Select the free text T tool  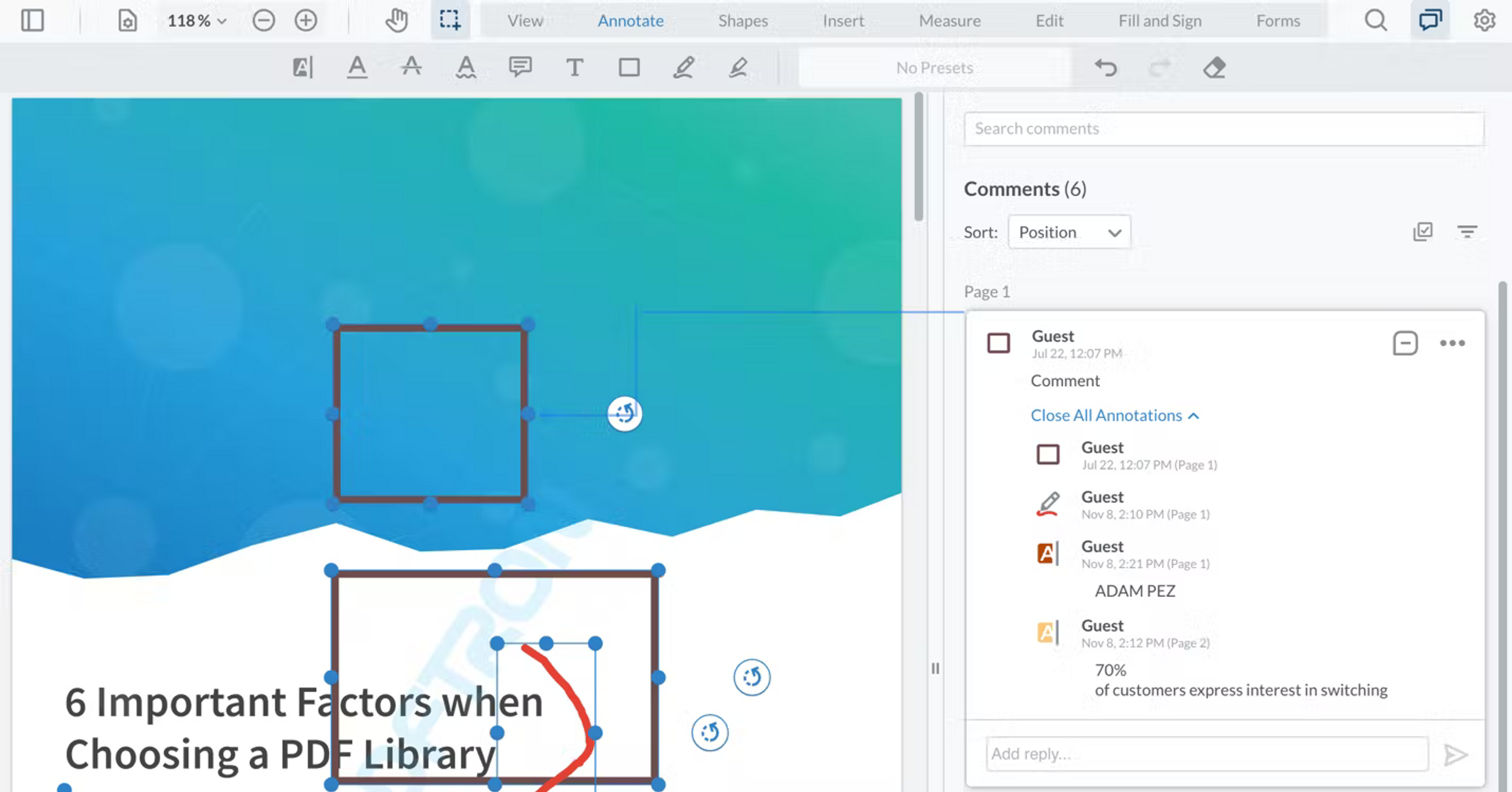pyautogui.click(x=574, y=67)
